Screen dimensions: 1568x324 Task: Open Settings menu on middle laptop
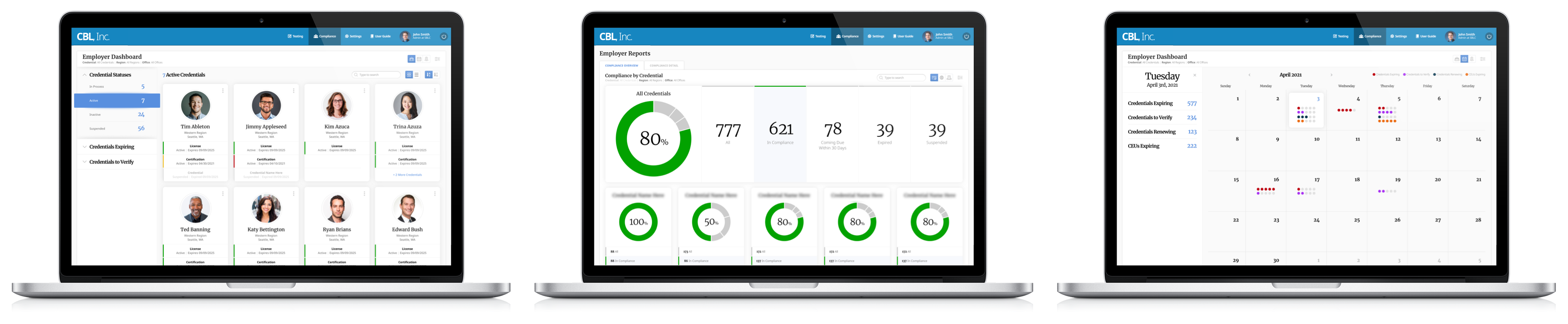876,37
